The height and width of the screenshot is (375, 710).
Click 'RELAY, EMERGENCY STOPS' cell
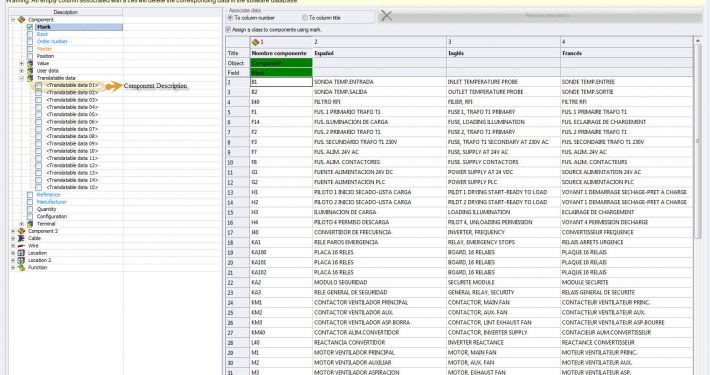[x=504, y=242]
